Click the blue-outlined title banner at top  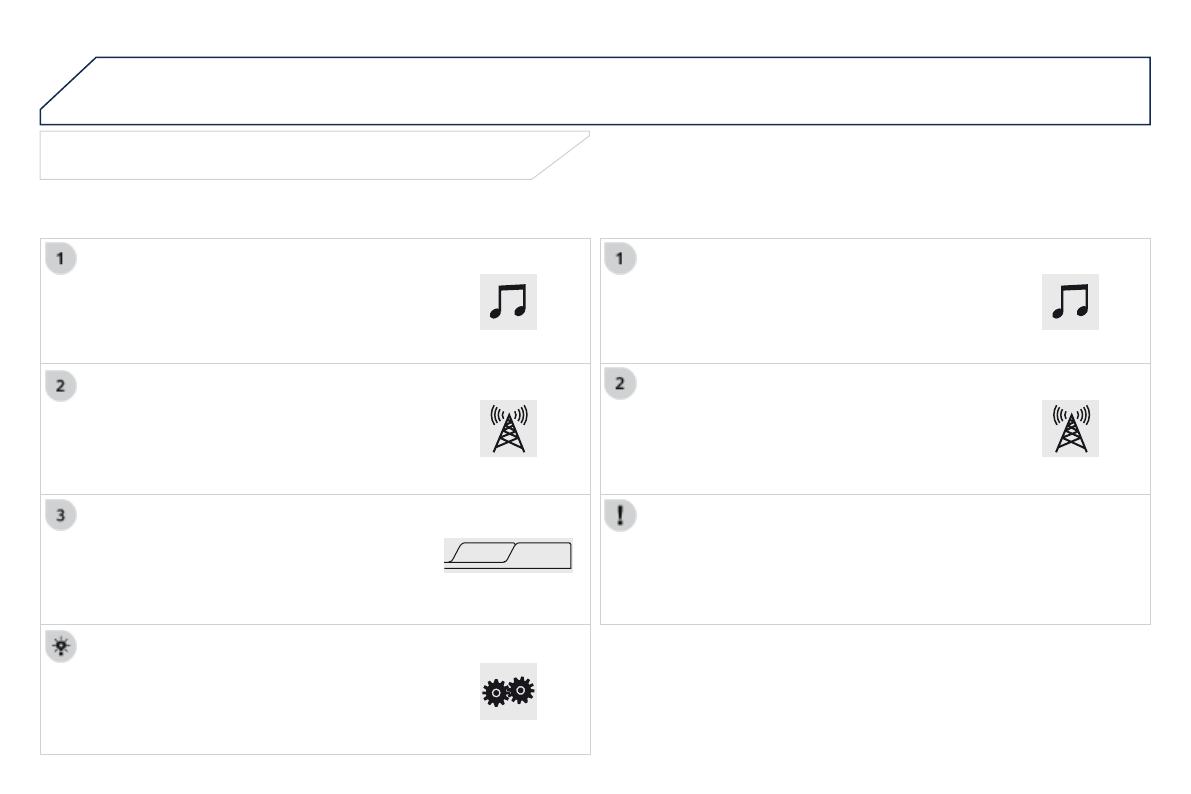600,90
